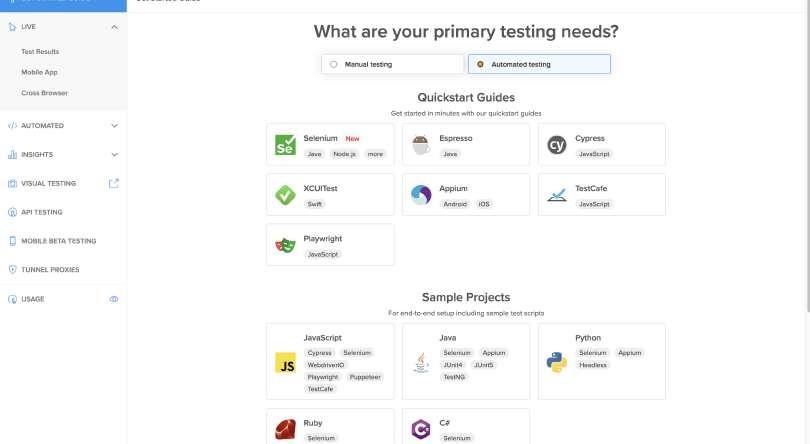Select the XCUITest green checkmark icon
Image resolution: width=810 pixels, height=444 pixels.
(284, 195)
